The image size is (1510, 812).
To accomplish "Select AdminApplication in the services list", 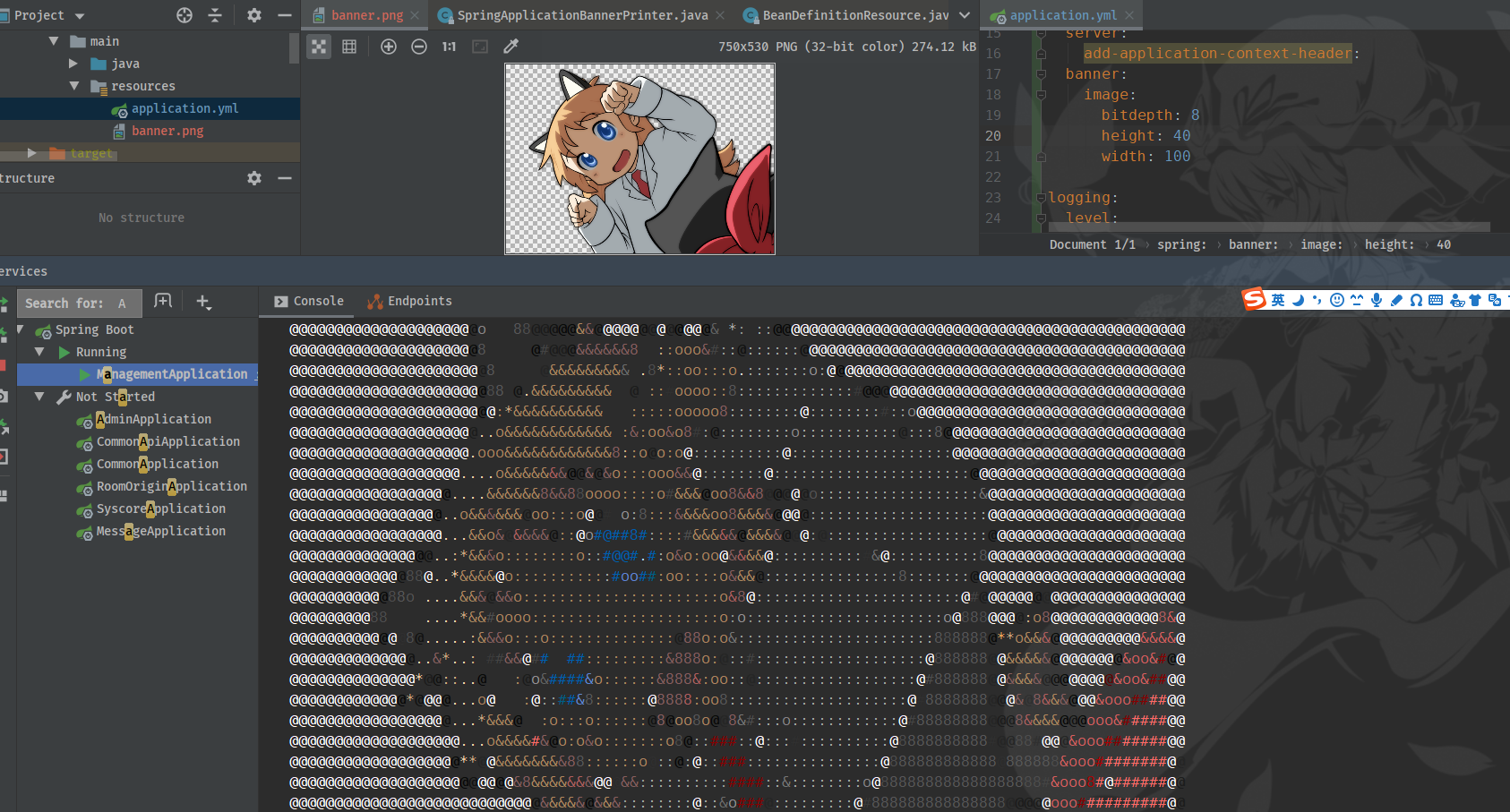I will point(153,419).
